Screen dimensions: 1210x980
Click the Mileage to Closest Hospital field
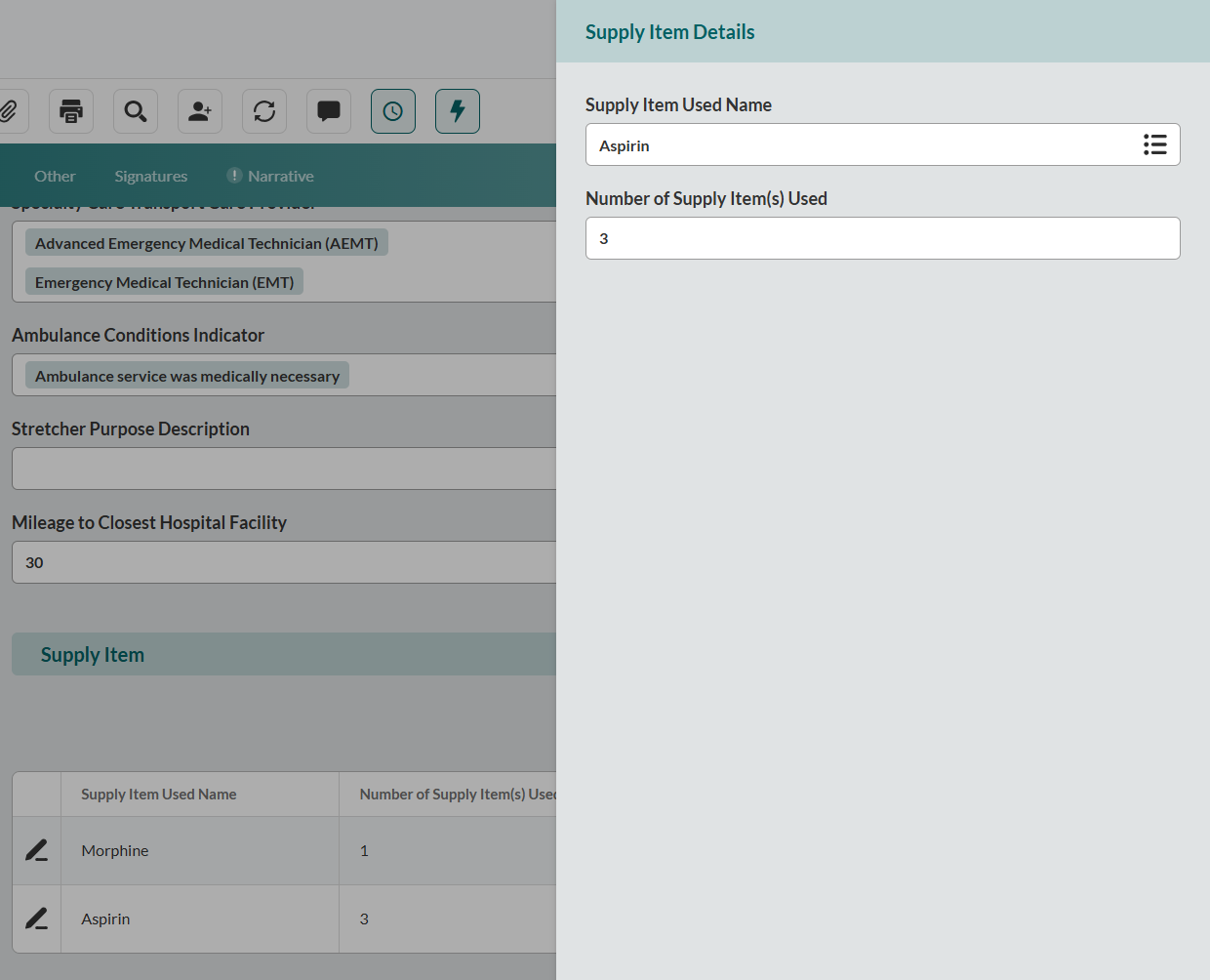pos(283,562)
